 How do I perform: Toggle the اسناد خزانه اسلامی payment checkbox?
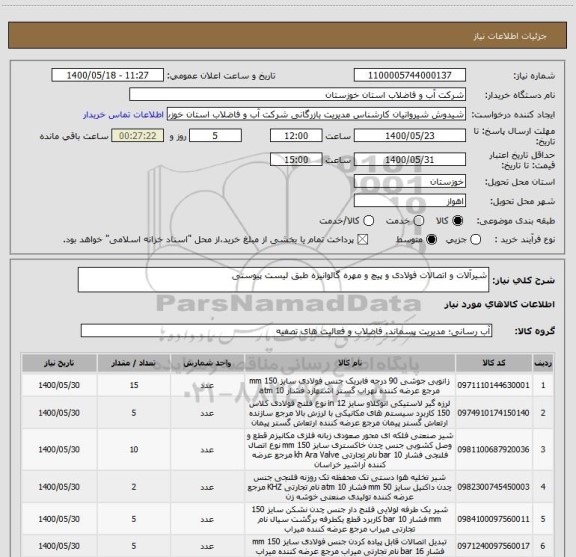point(363,240)
